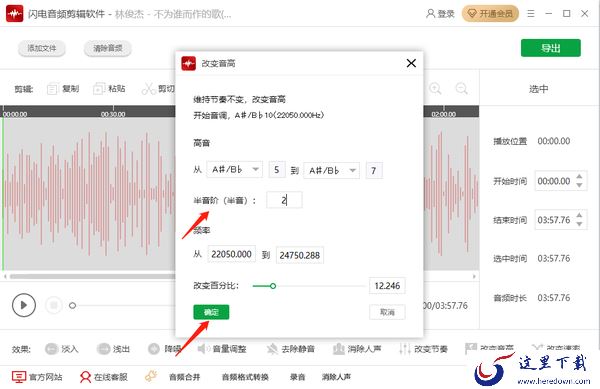Click the percentage value field 12.246

point(387,286)
